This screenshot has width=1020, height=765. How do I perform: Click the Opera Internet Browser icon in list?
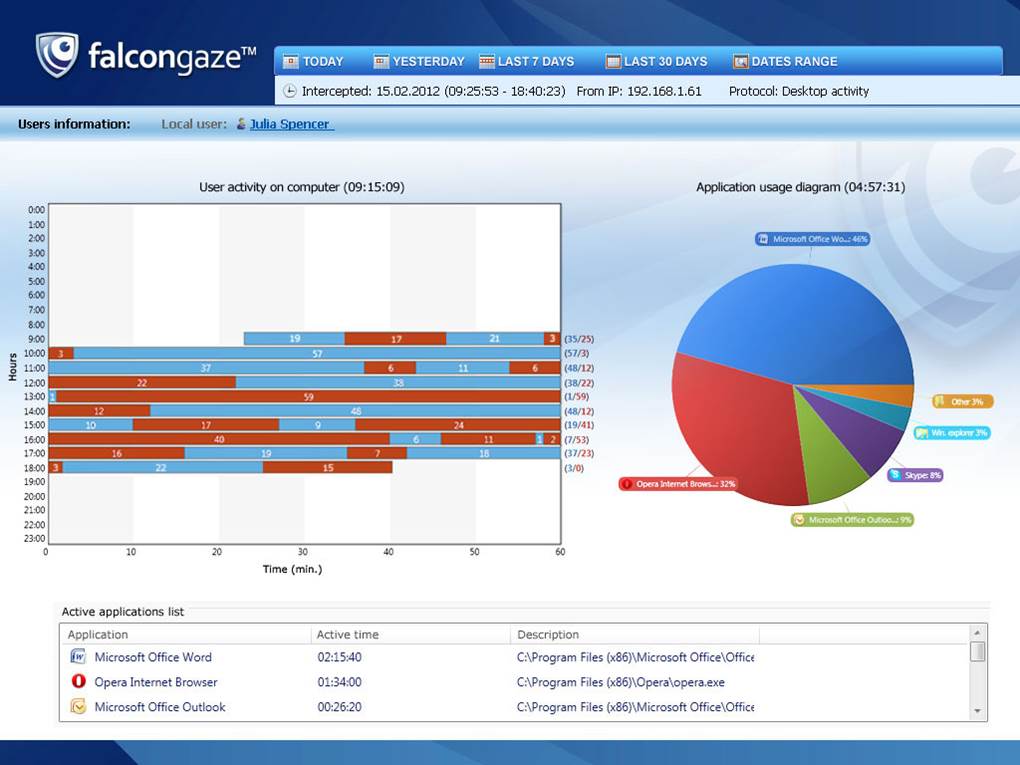tap(78, 682)
